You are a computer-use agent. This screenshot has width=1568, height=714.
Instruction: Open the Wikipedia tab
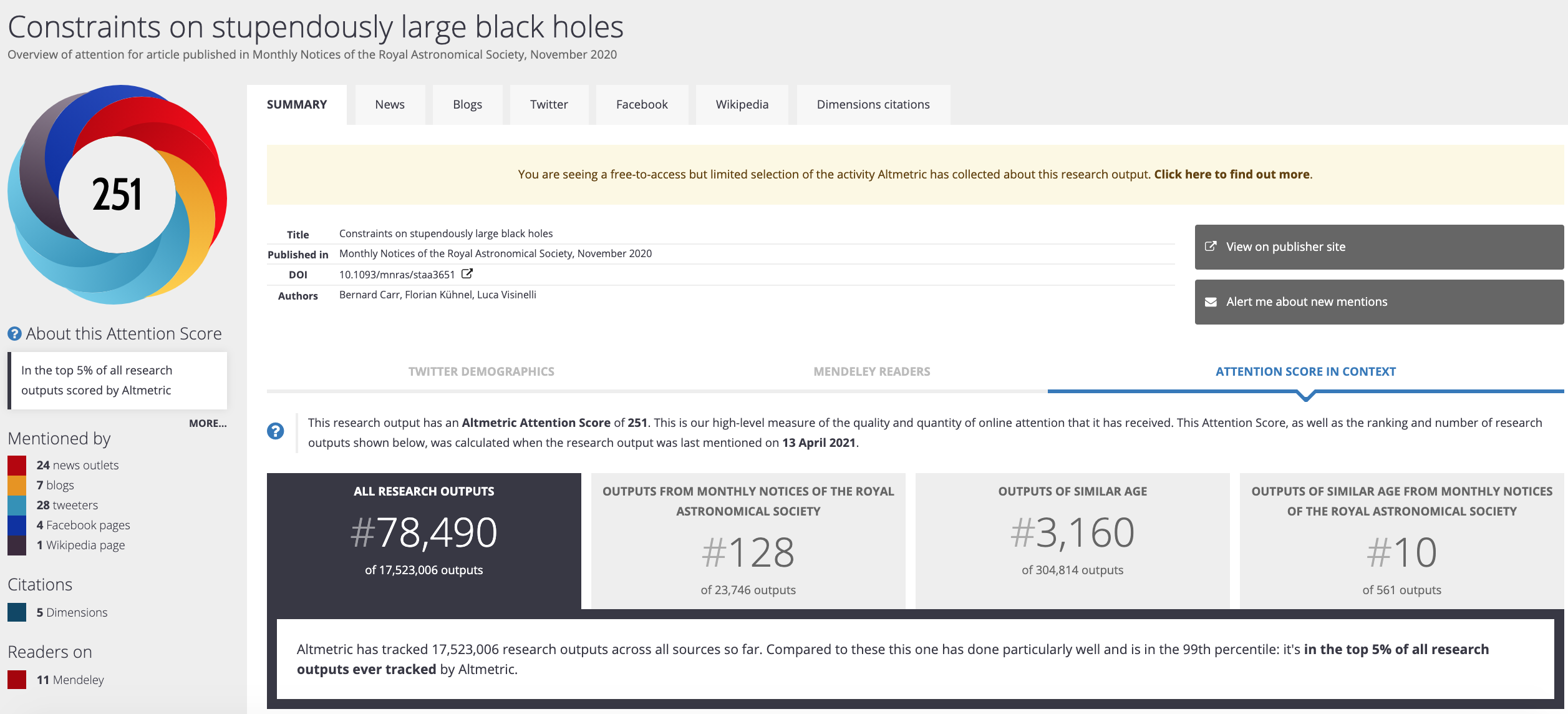click(742, 104)
